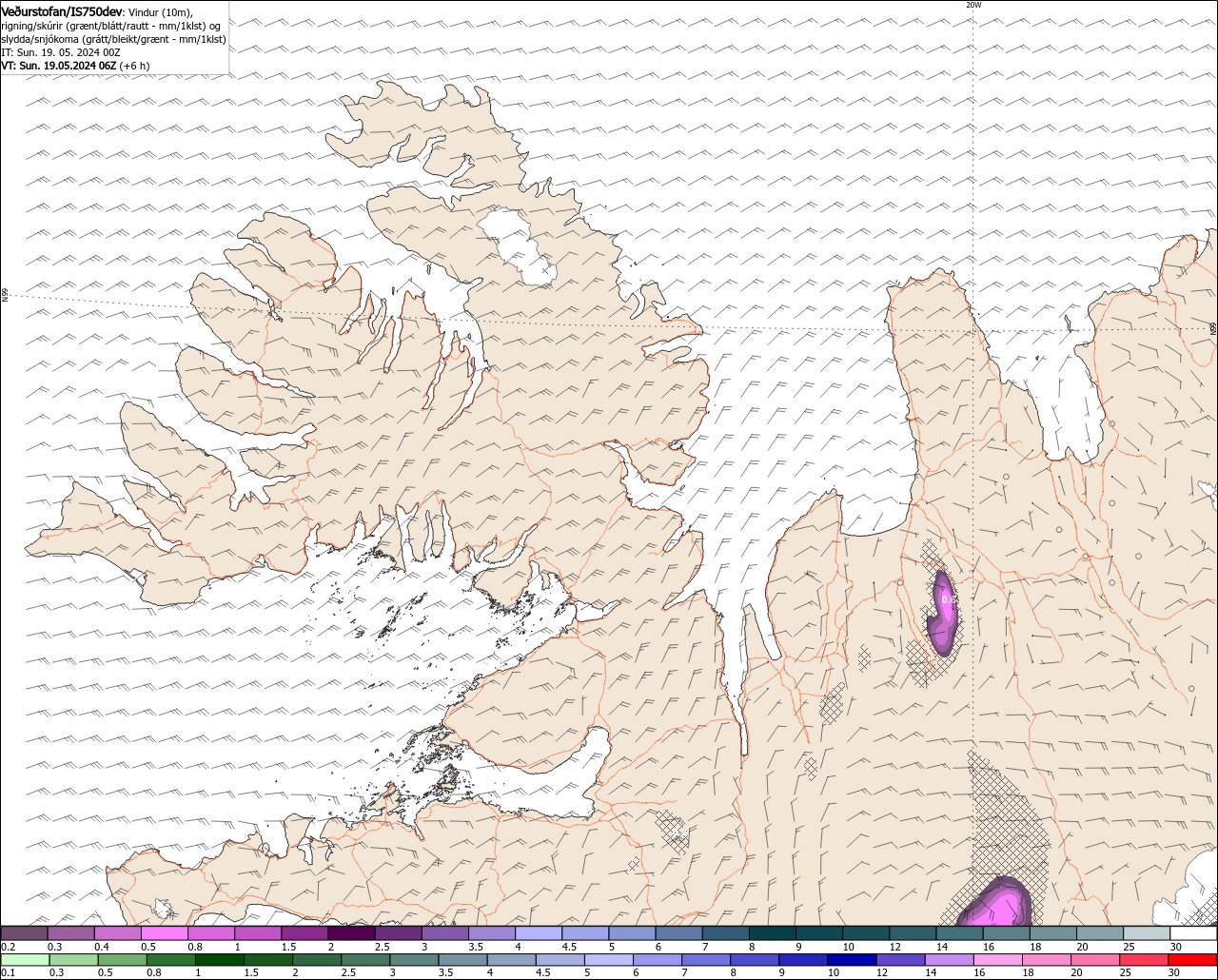The height and width of the screenshot is (980, 1218).
Task: Click the large pink precipitation blob at the map bottom
Action: click(x=995, y=904)
